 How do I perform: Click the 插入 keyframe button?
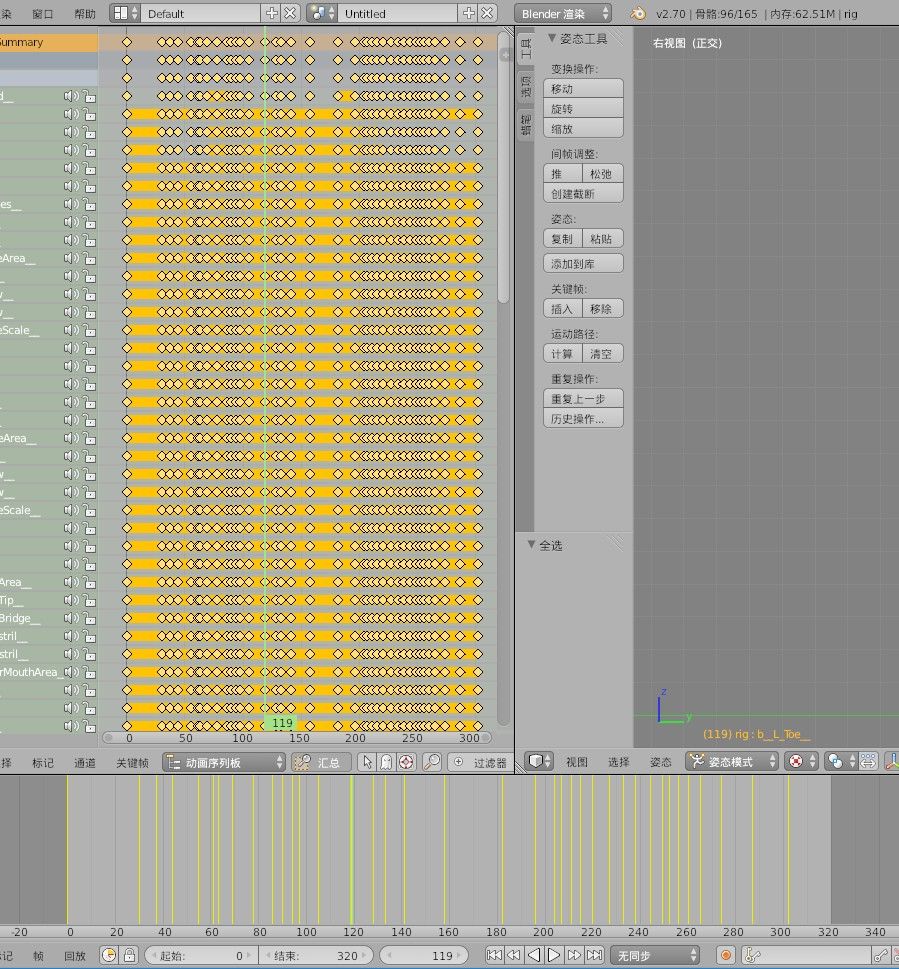563,308
